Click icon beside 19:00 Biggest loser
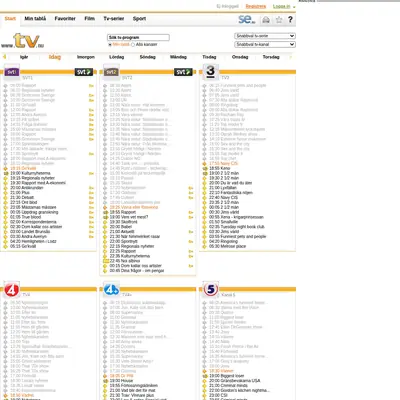This screenshot has width=400, height=400. (x=205, y=376)
